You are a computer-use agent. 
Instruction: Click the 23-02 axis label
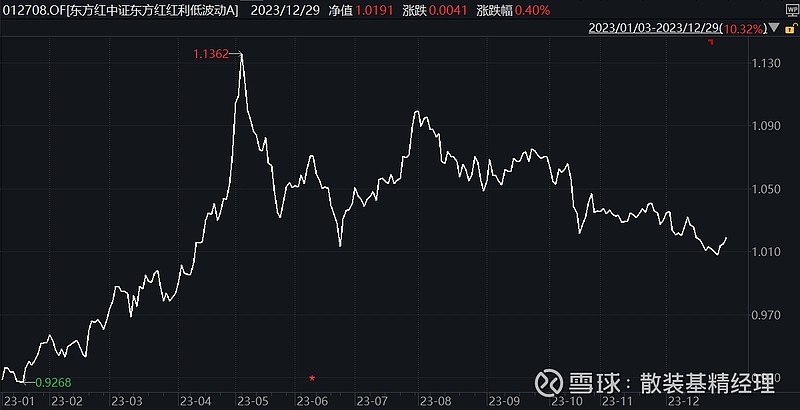[x=68, y=401]
